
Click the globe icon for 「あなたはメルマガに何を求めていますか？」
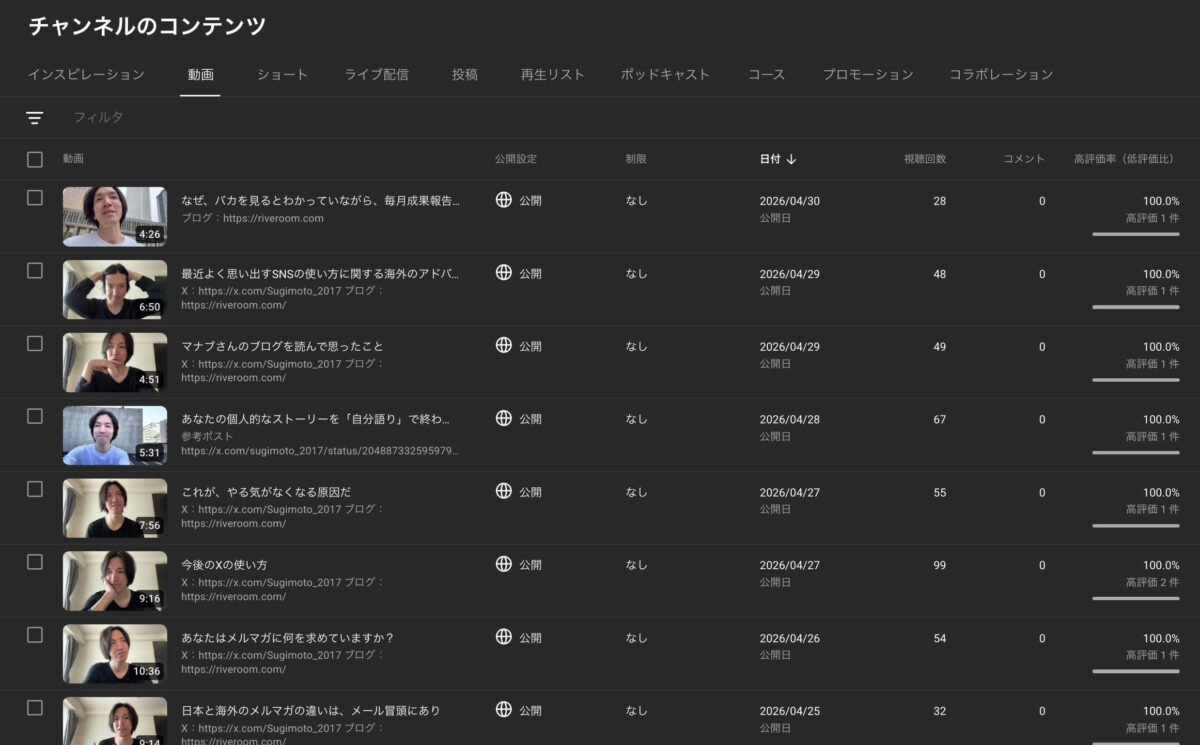tap(502, 637)
